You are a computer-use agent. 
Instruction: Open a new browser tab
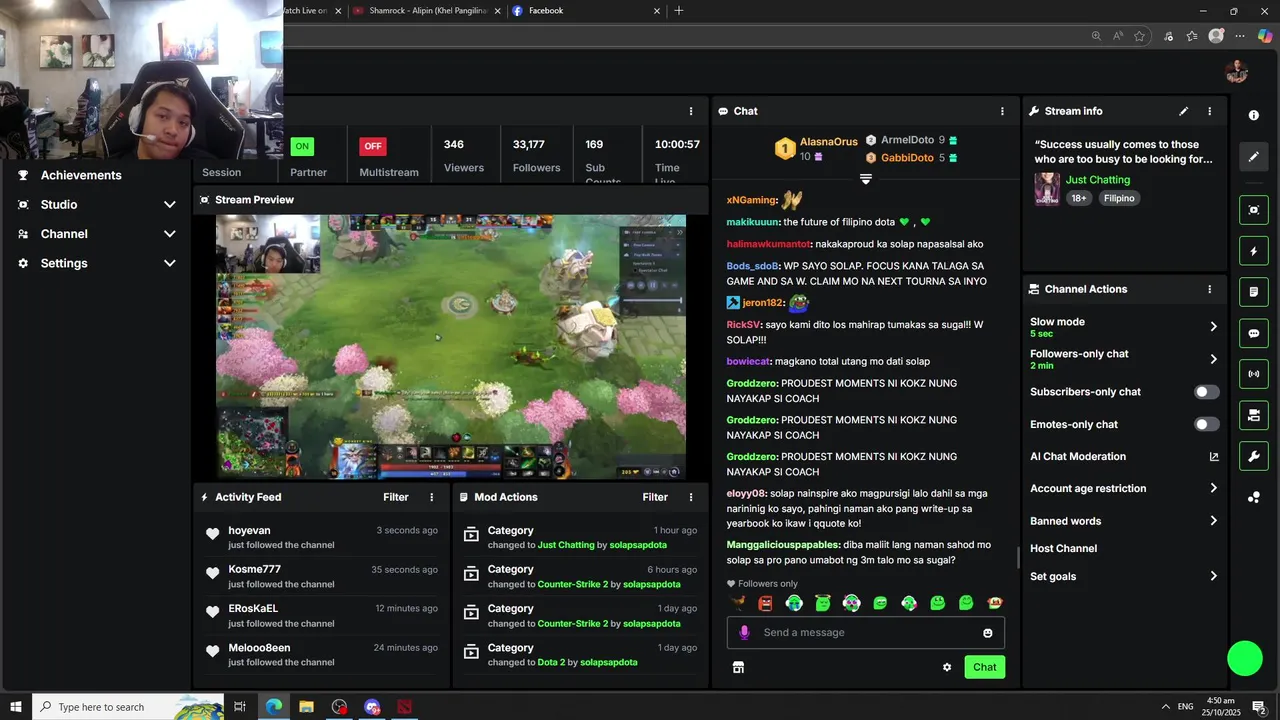point(679,11)
